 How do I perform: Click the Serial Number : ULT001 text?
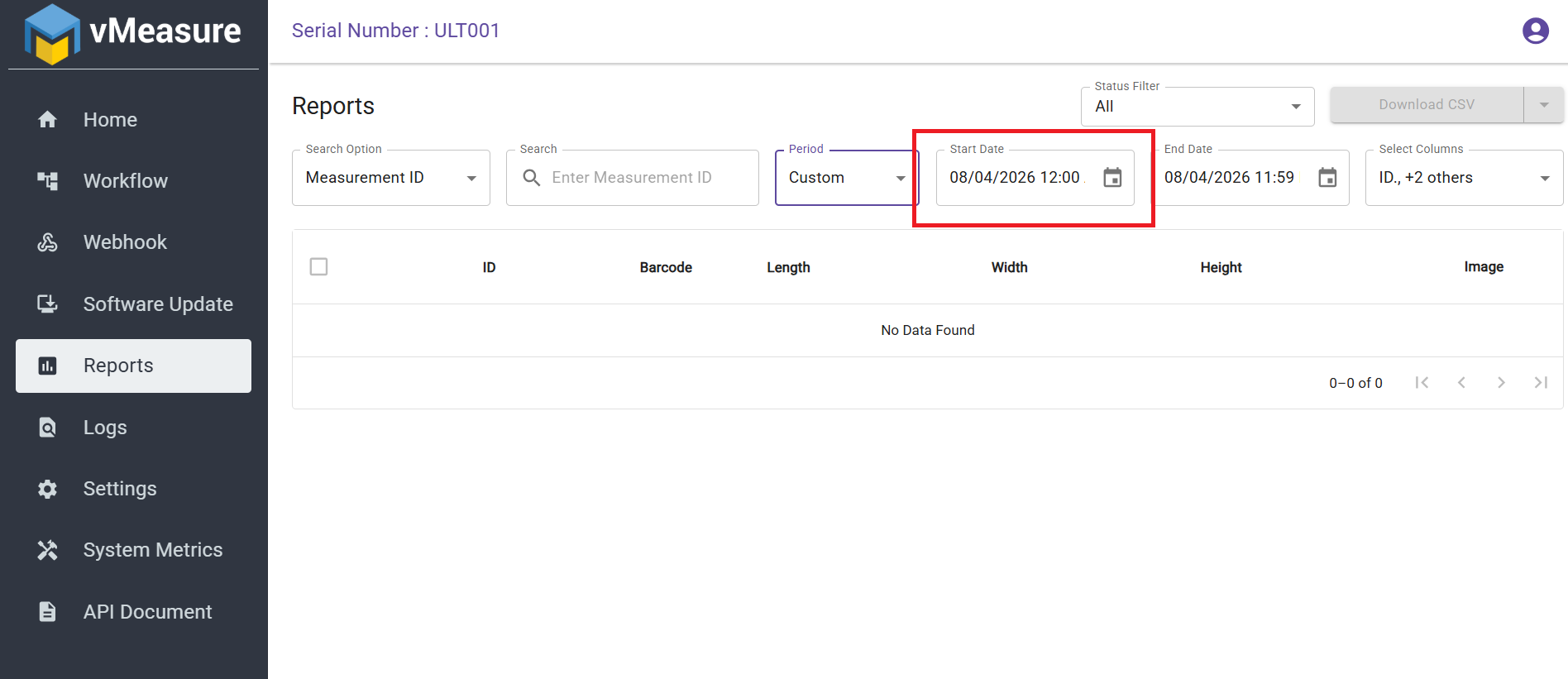tap(396, 31)
